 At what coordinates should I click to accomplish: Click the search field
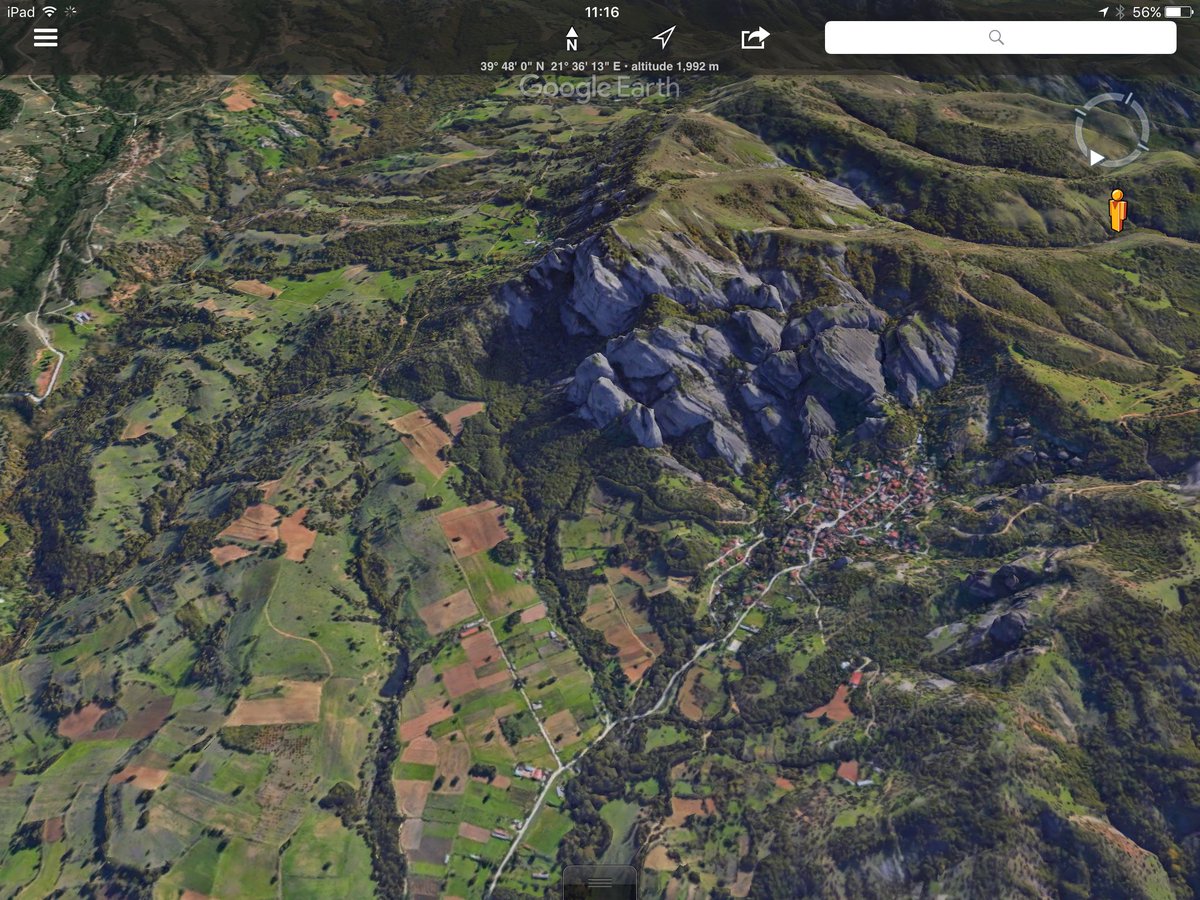1000,38
